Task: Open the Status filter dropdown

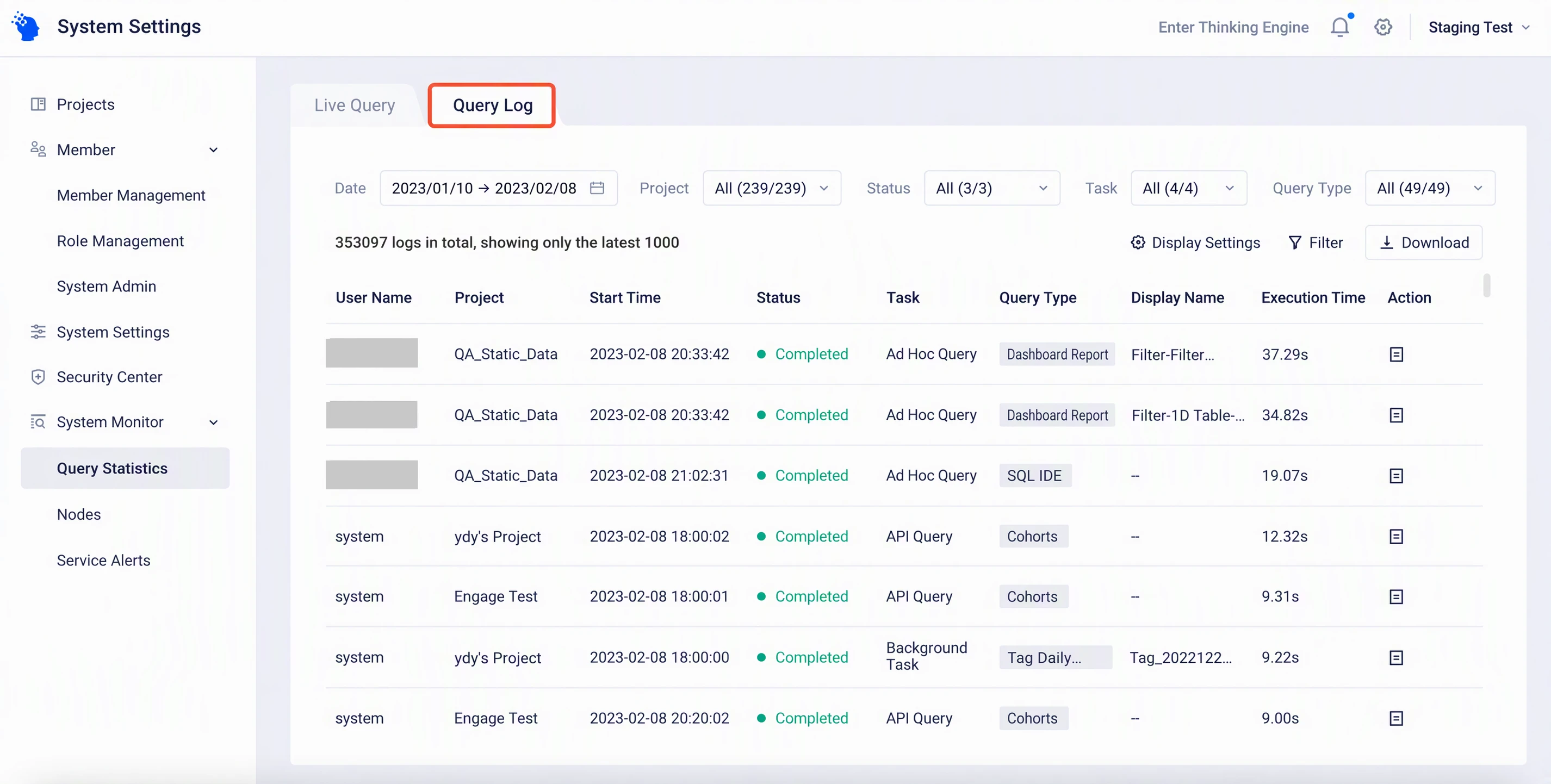Action: click(991, 188)
